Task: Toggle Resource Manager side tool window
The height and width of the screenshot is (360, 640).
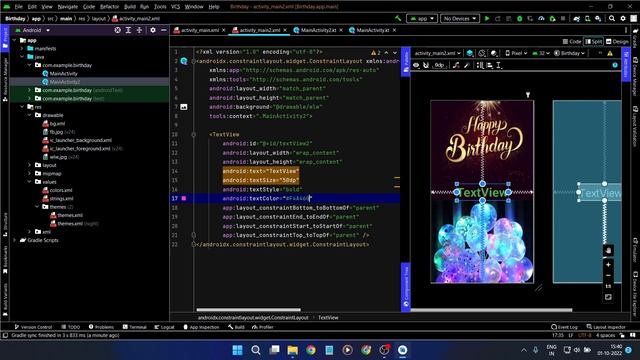Action: click(x=5, y=80)
